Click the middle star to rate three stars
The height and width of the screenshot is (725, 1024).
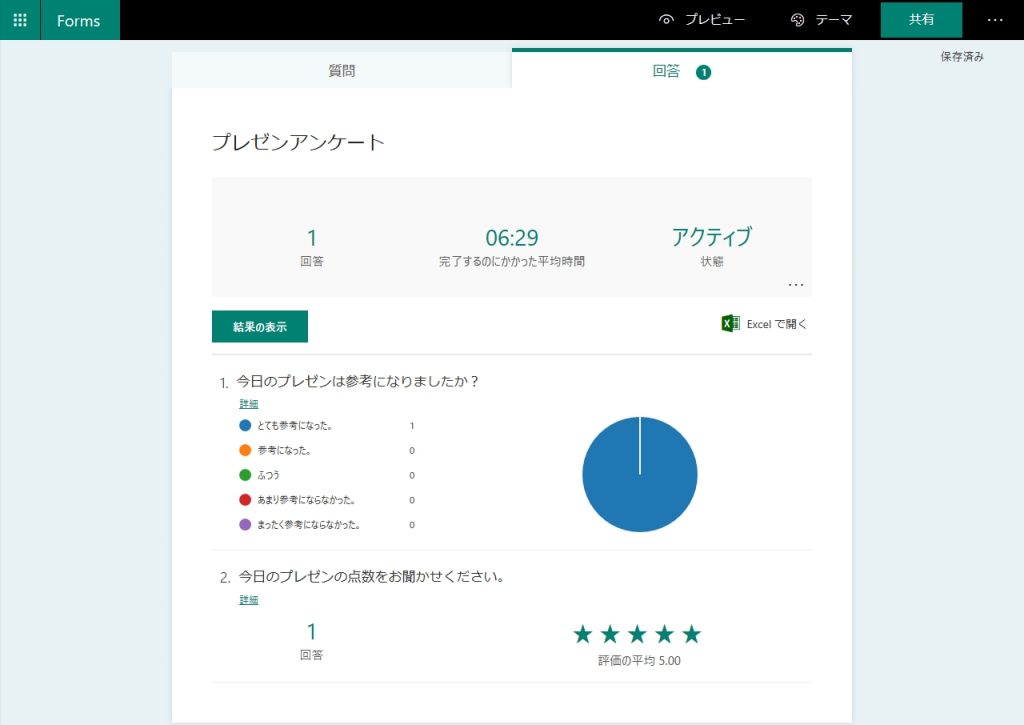(x=637, y=633)
